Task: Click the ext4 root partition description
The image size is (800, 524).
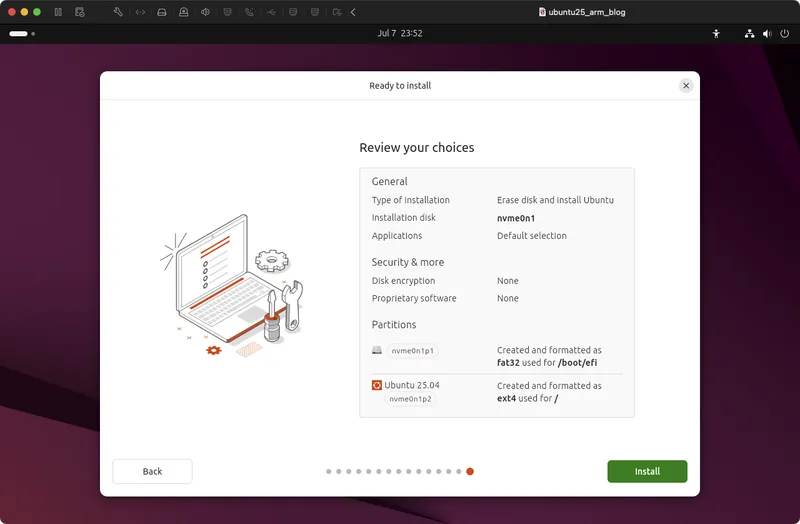Action: tap(549, 392)
